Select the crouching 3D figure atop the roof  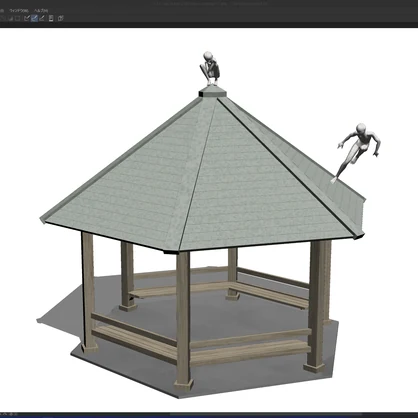(210, 69)
